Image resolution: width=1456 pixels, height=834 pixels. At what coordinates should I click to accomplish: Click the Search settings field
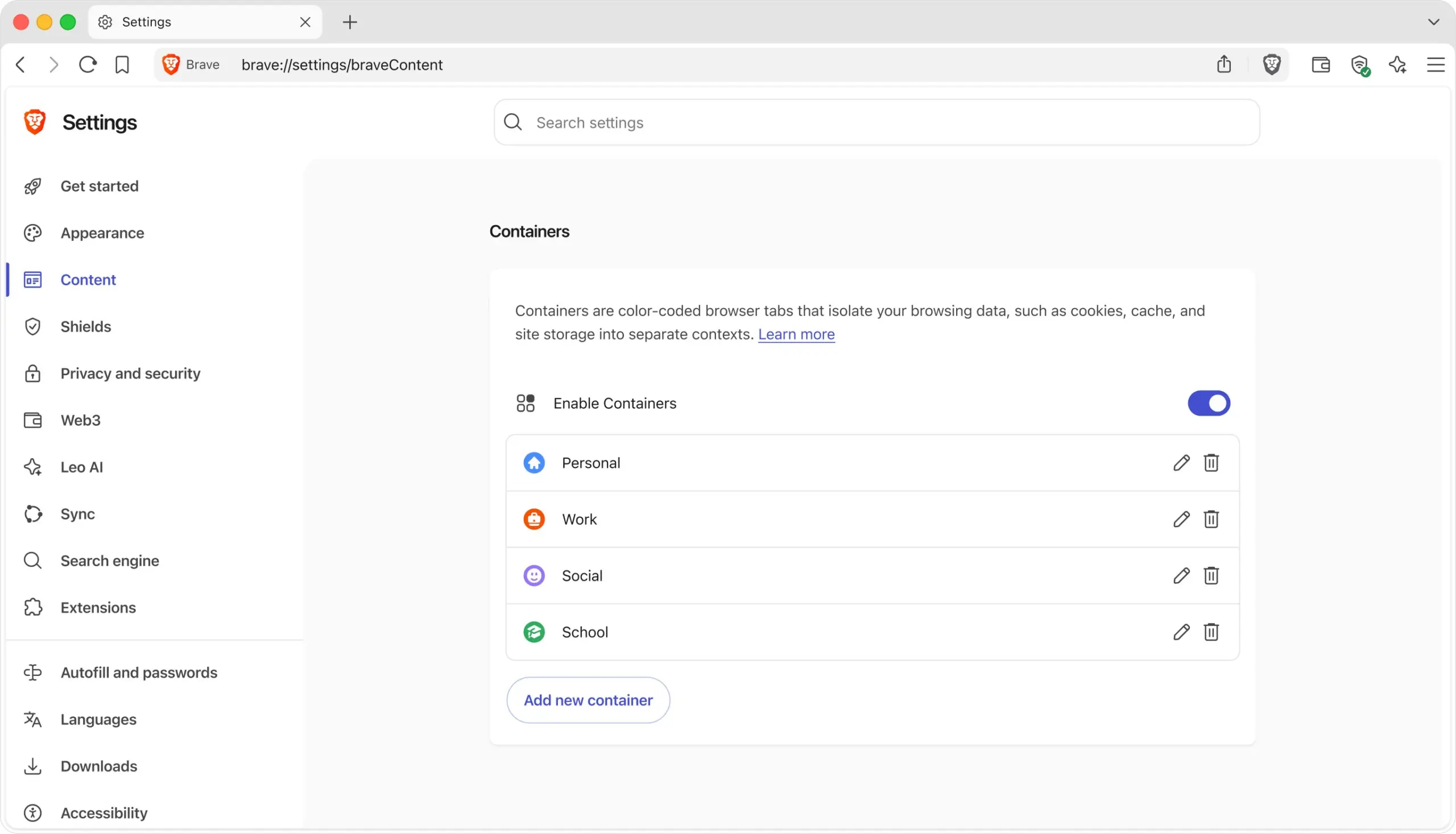pos(876,123)
